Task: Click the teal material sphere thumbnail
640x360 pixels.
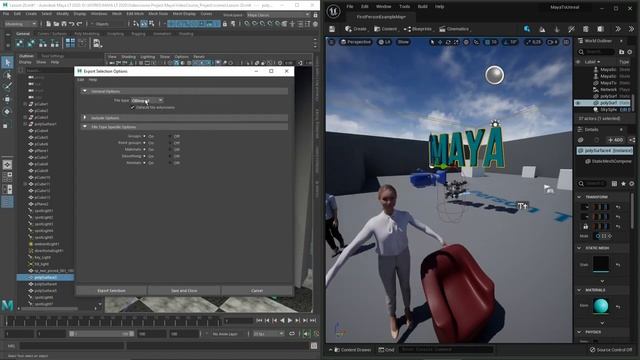Action: click(601, 306)
